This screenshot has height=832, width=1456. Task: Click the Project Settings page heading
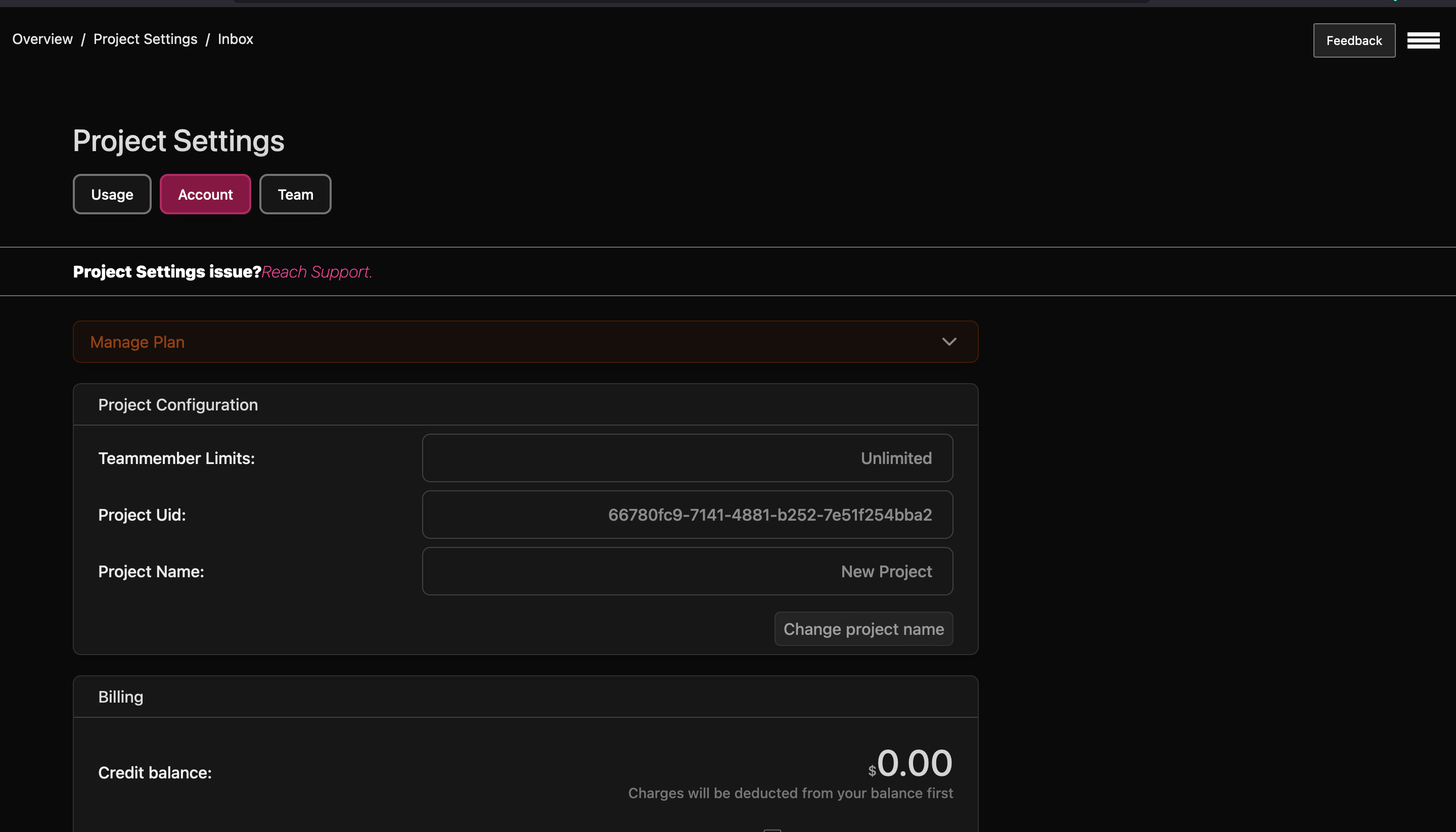tap(178, 141)
